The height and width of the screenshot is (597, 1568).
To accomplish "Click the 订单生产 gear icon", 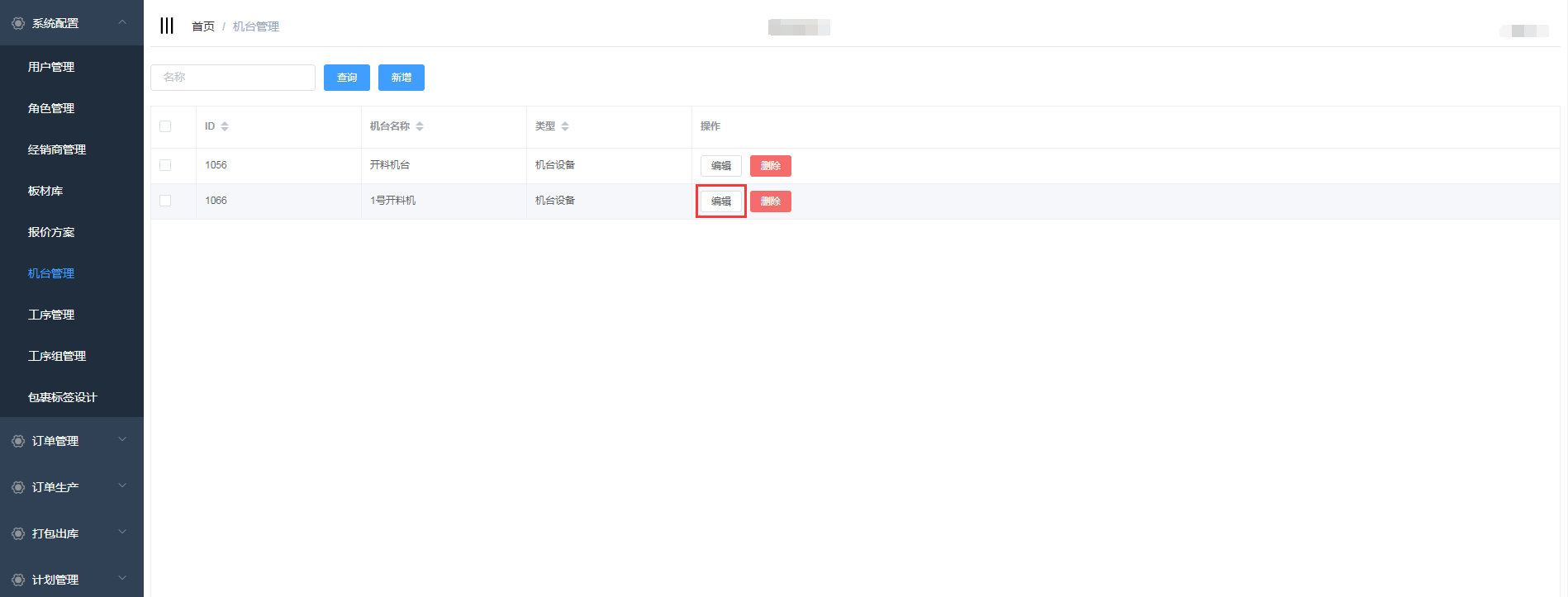I will point(18,487).
